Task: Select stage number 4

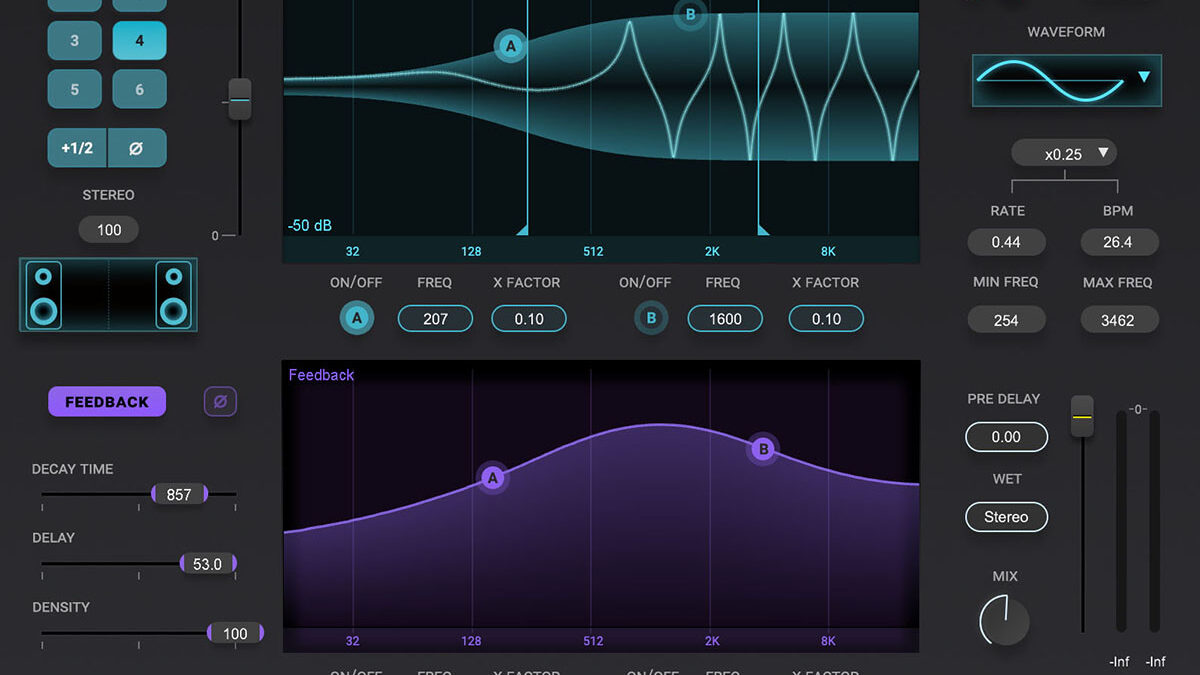Action: tap(139, 41)
